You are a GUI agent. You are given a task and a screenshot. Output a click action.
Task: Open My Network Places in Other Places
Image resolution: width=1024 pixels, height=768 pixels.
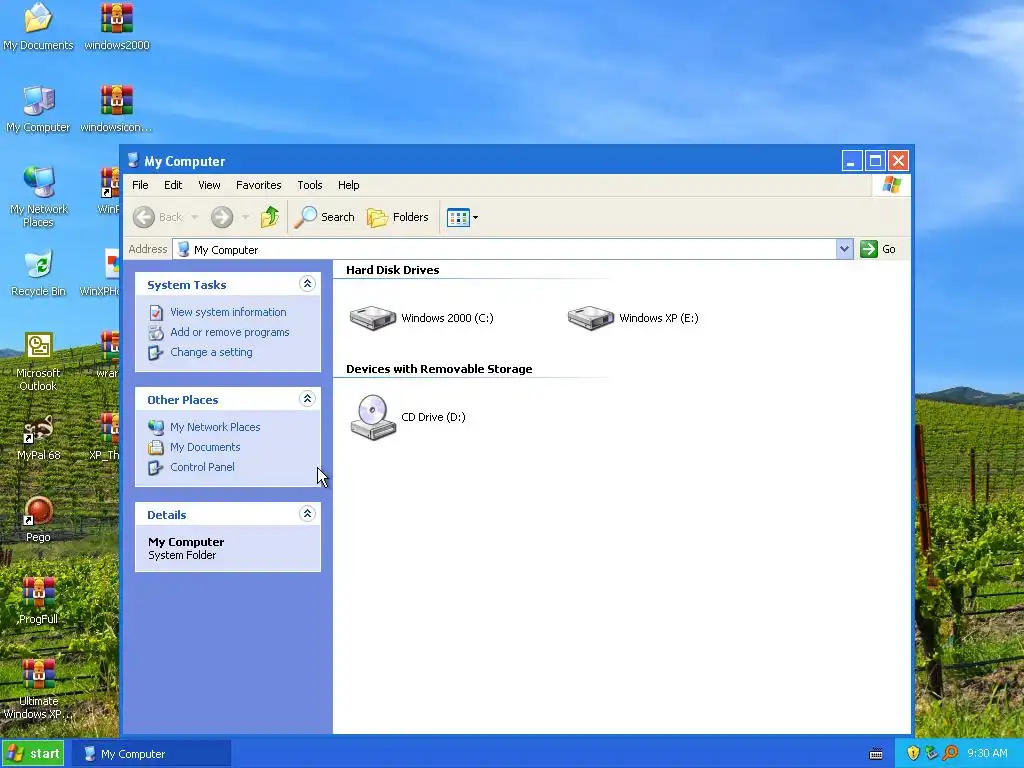point(215,427)
